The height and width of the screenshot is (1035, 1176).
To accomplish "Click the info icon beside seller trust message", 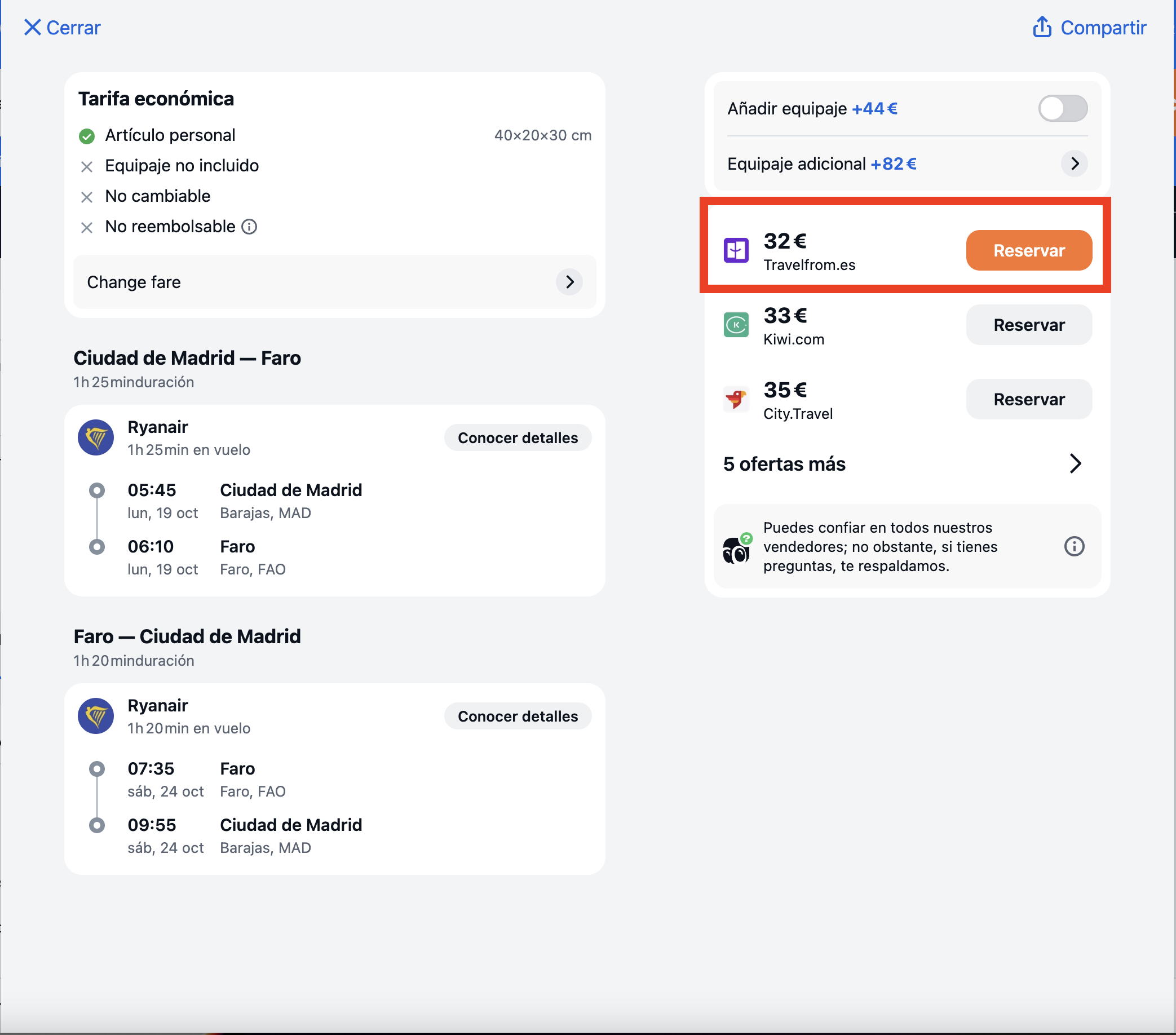I will pos(1073,546).
